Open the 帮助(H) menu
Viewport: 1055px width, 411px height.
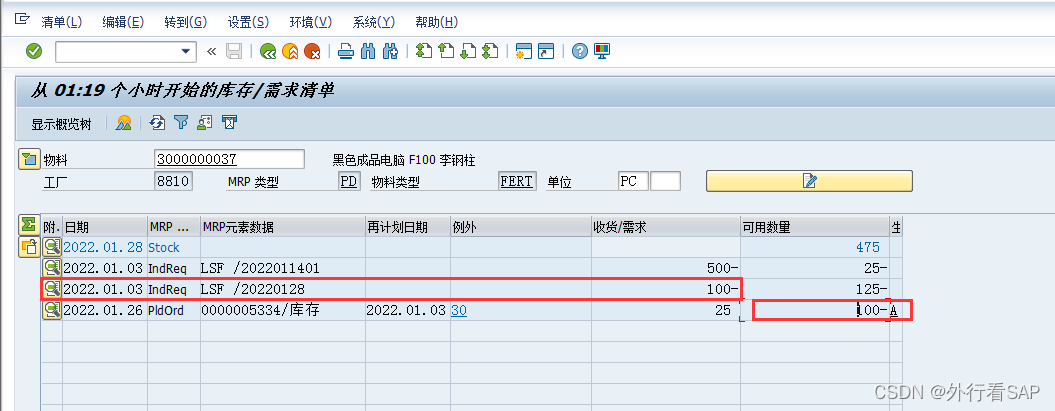pyautogui.click(x=437, y=22)
